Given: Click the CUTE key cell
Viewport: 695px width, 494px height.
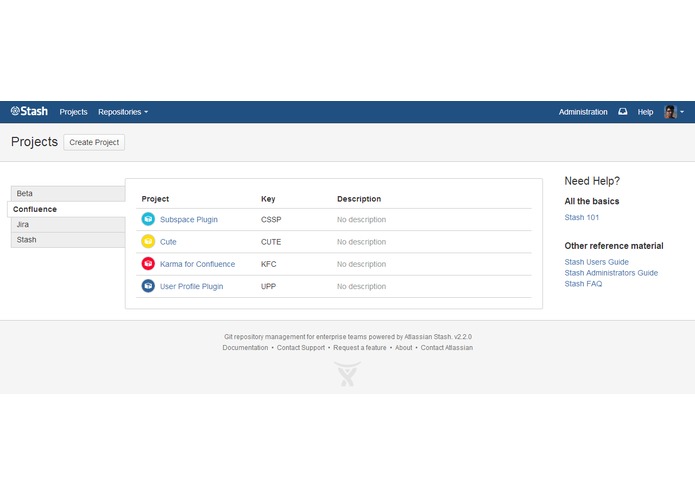Looking at the screenshot, I should click(271, 242).
